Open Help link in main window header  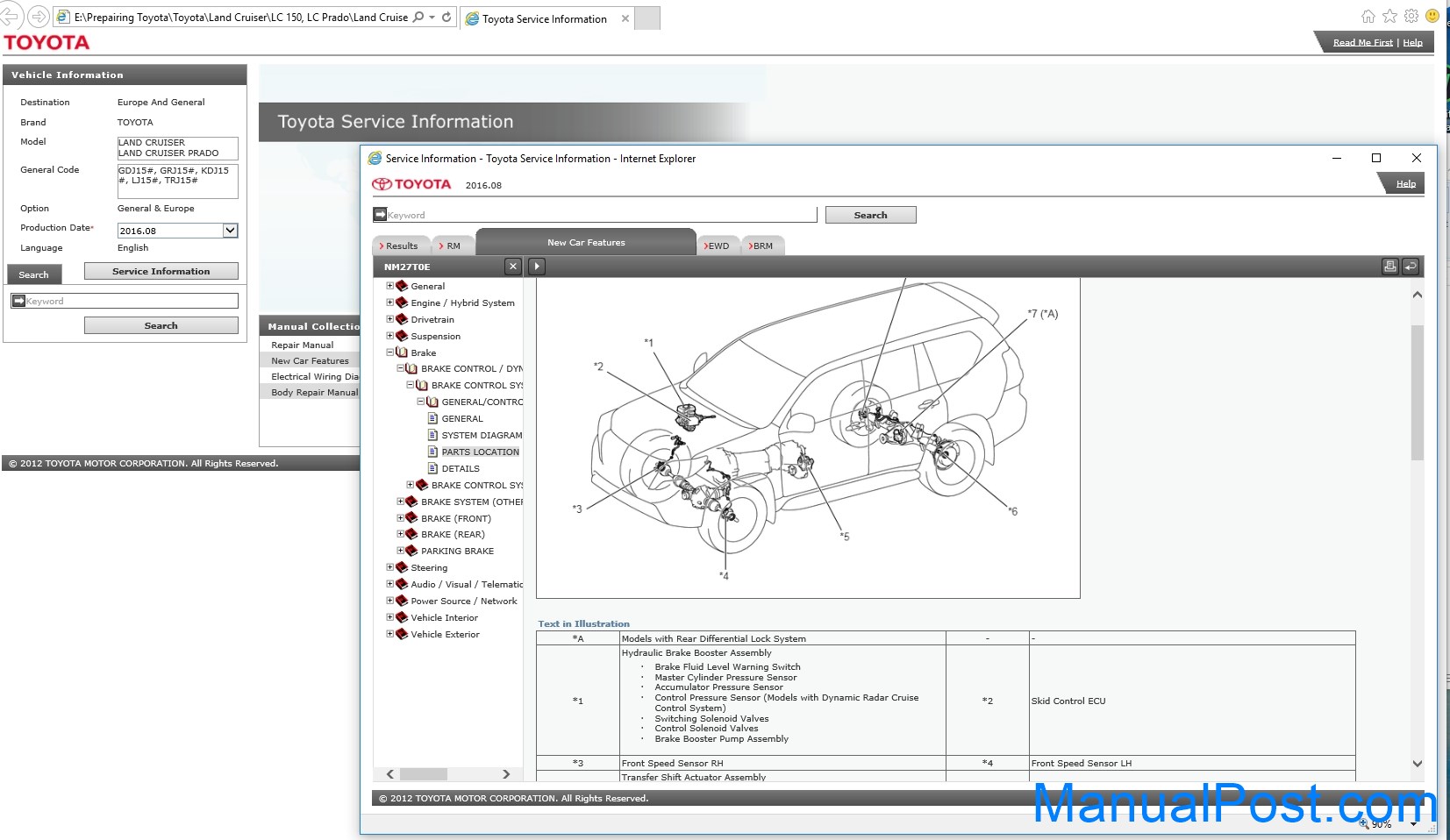point(1412,42)
